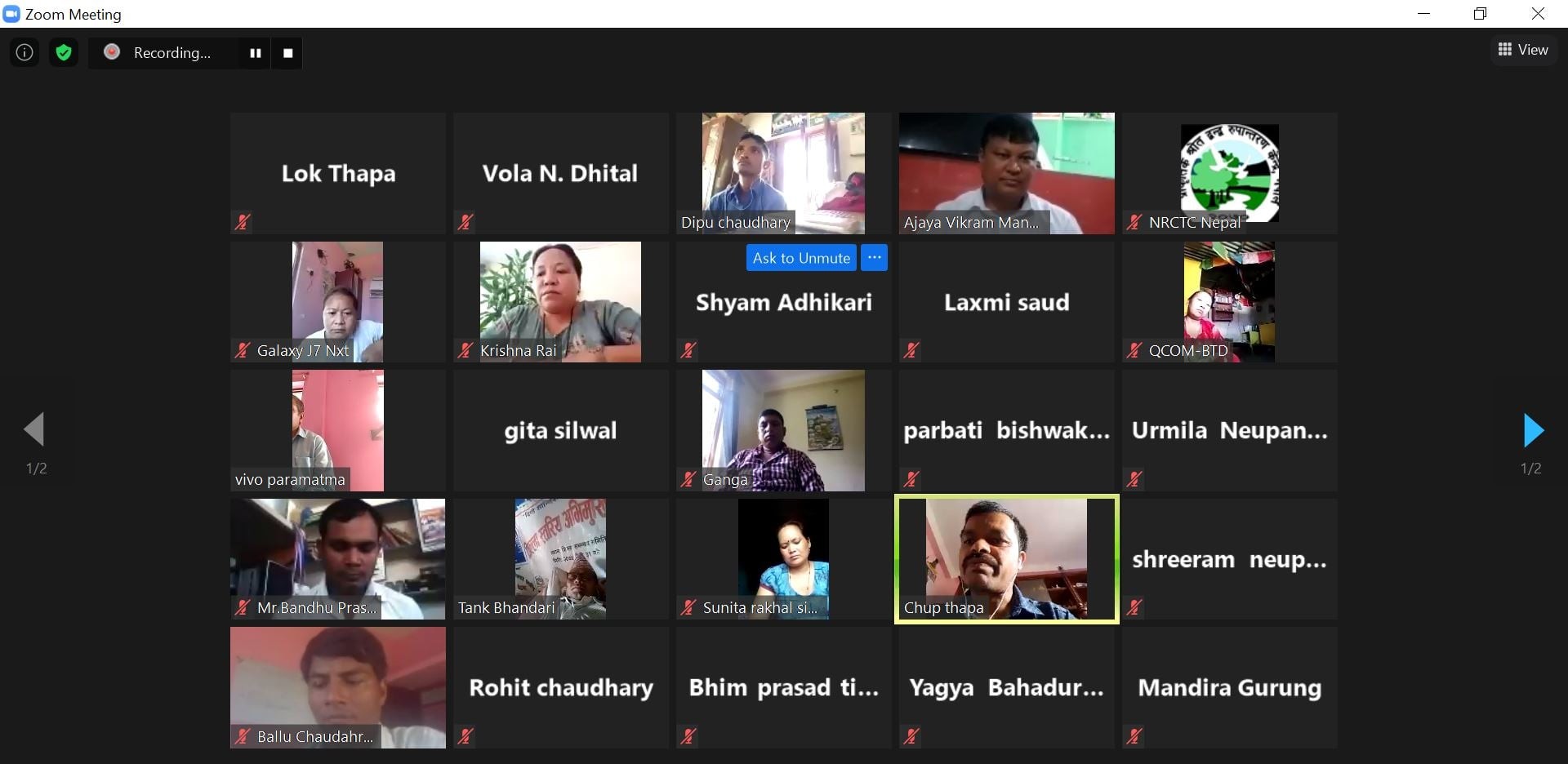This screenshot has width=1568, height=764.
Task: Select Chup thapa's highlighted video tile
Action: coord(1007,559)
